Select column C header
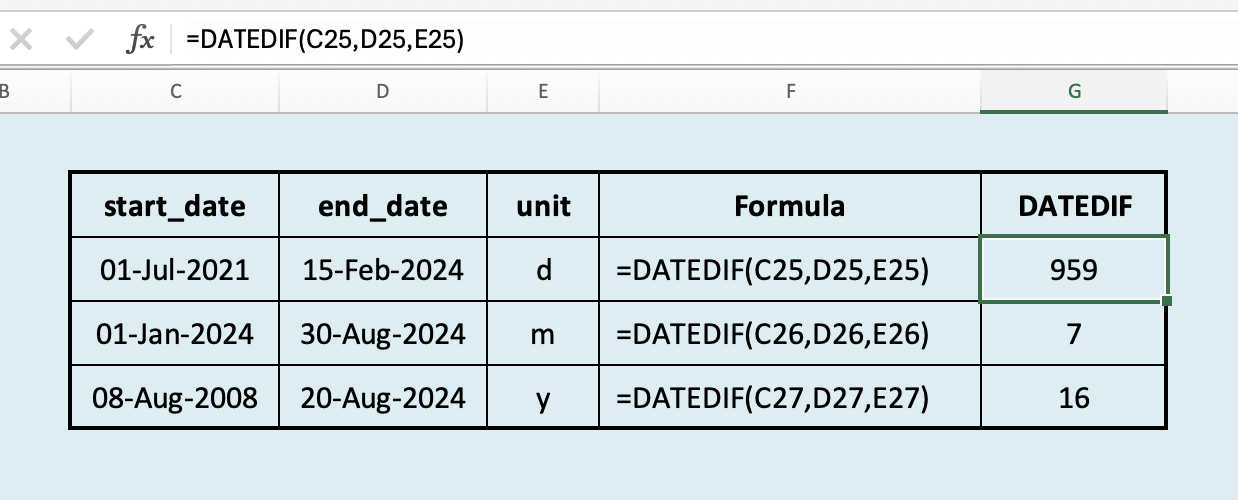The height and width of the screenshot is (500, 1238). coord(176,92)
